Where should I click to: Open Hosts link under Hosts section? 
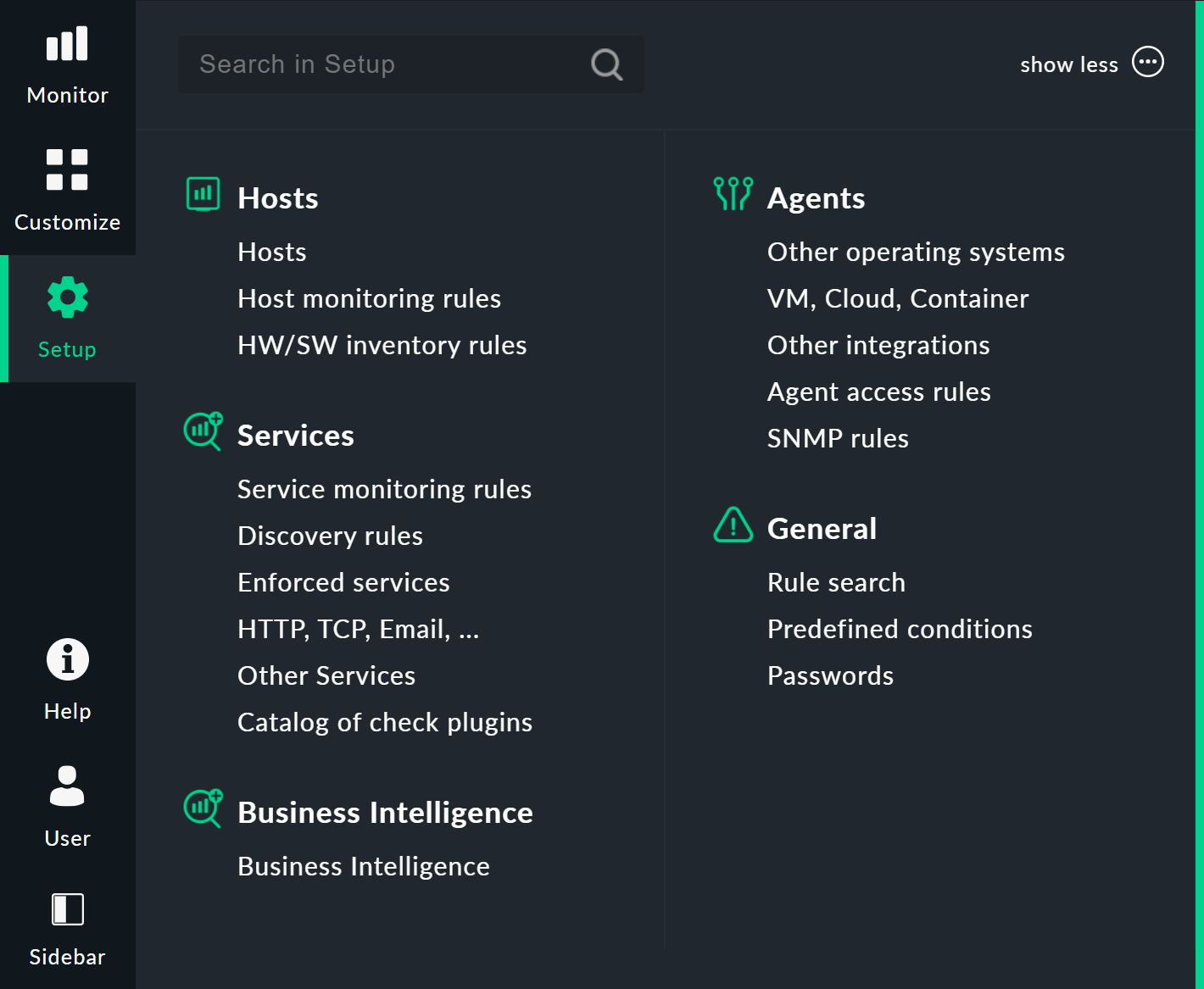pyautogui.click(x=272, y=252)
